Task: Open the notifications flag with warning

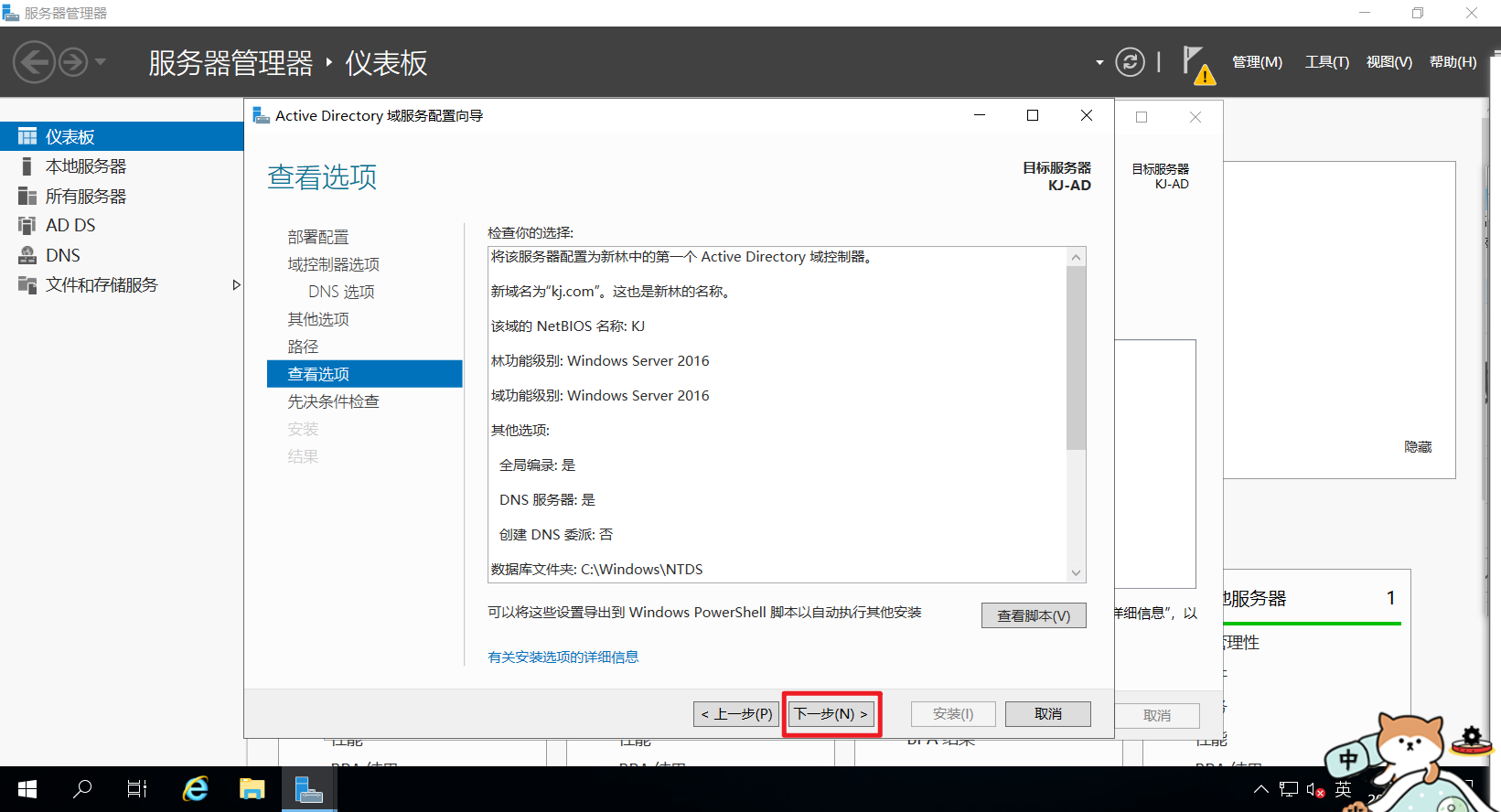Action: coord(1198,65)
